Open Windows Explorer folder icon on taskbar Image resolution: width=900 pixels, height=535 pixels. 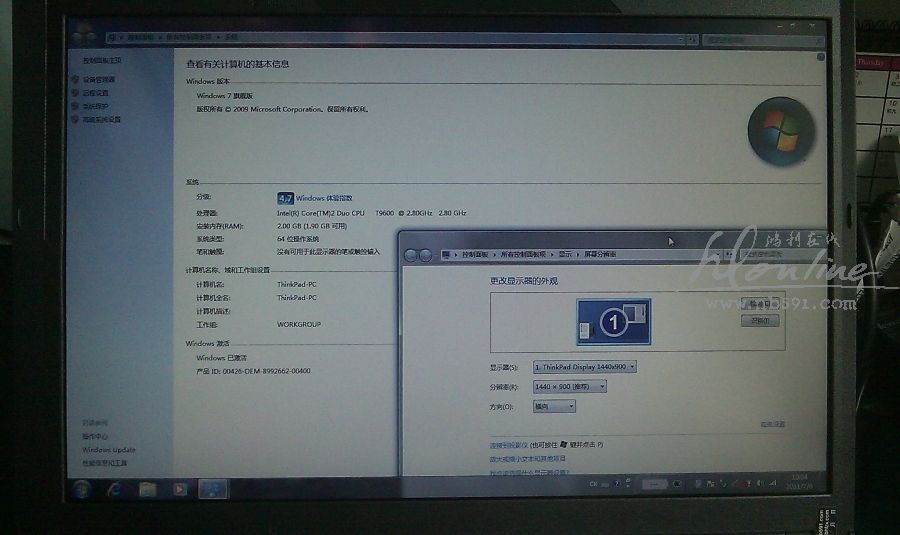coord(148,489)
